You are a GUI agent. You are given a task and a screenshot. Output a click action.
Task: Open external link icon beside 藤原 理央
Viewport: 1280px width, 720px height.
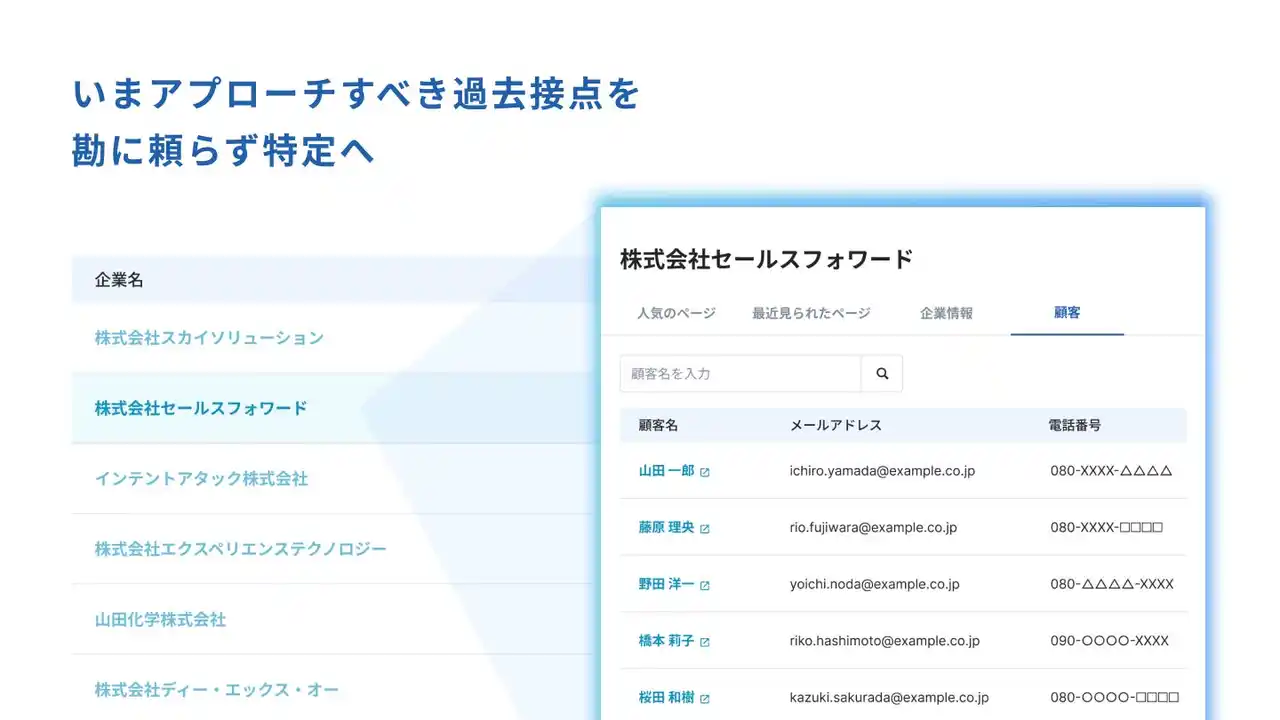click(x=705, y=528)
